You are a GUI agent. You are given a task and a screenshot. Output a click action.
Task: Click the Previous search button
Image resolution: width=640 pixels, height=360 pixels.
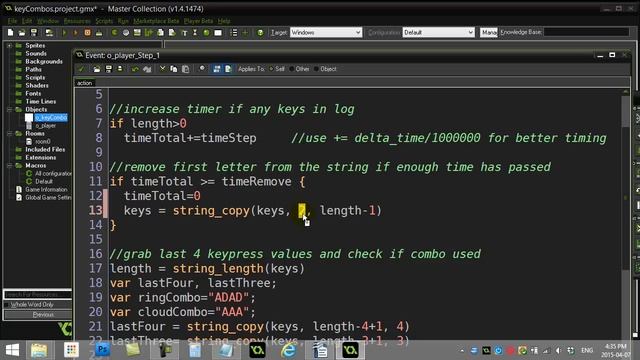click(38, 315)
